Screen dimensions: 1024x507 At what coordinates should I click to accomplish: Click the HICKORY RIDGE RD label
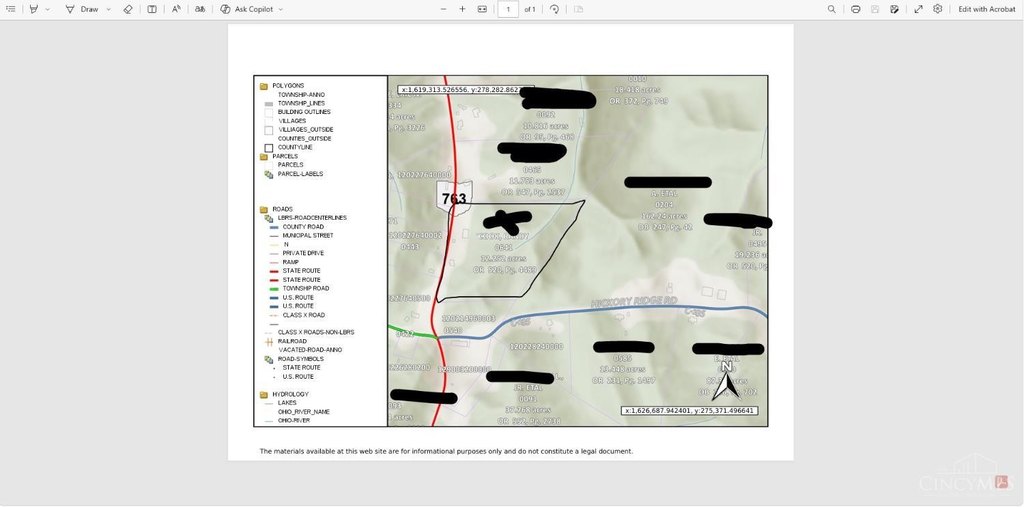point(634,303)
